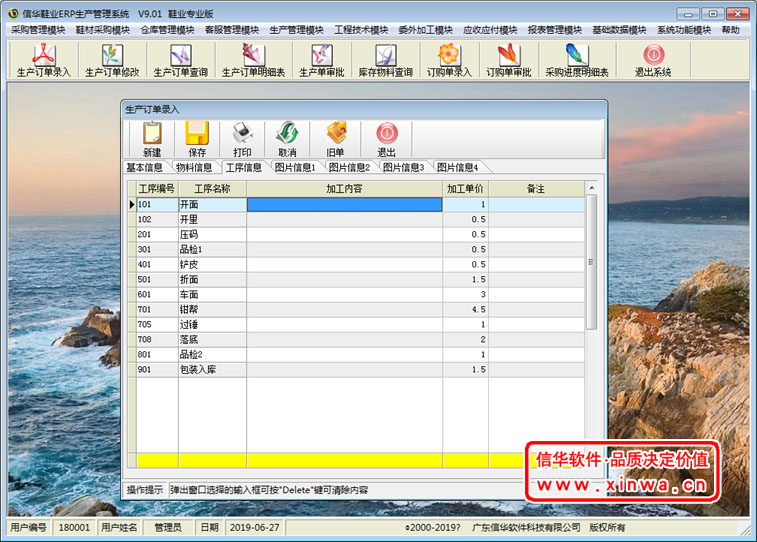Open 生产订单录入 in main toolbar
Image resolution: width=757 pixels, height=542 pixels.
point(44,60)
